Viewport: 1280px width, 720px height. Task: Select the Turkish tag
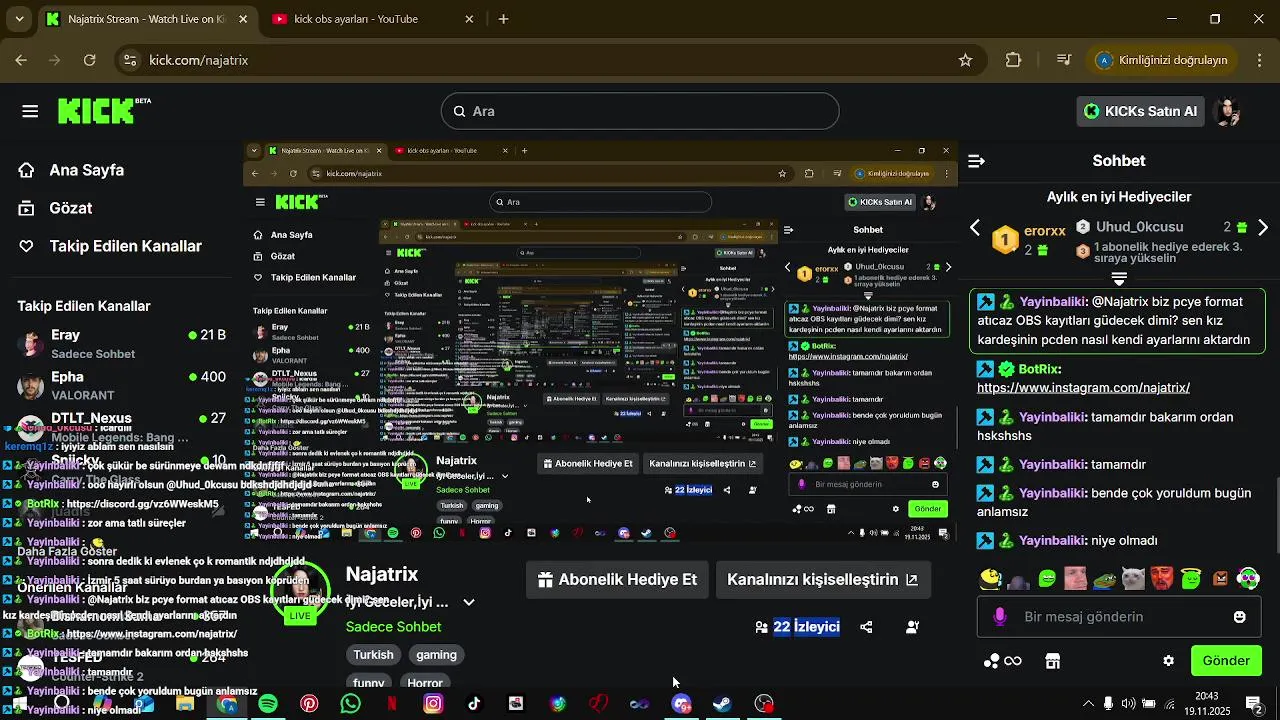tap(373, 655)
